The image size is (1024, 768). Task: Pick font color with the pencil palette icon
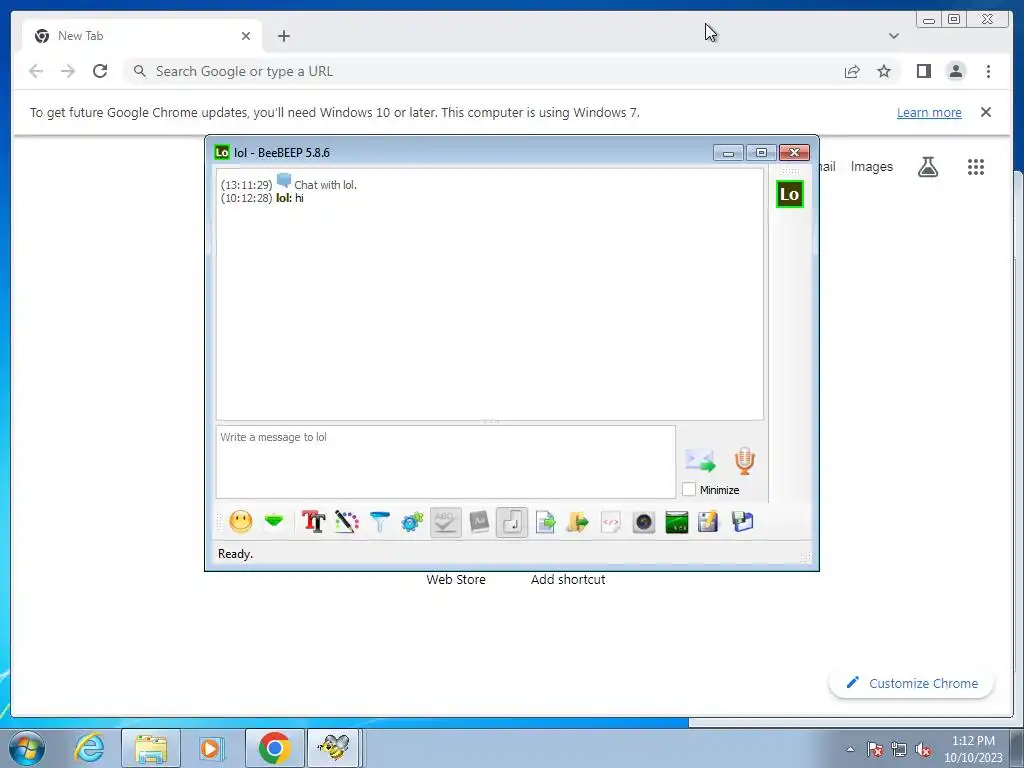[347, 522]
